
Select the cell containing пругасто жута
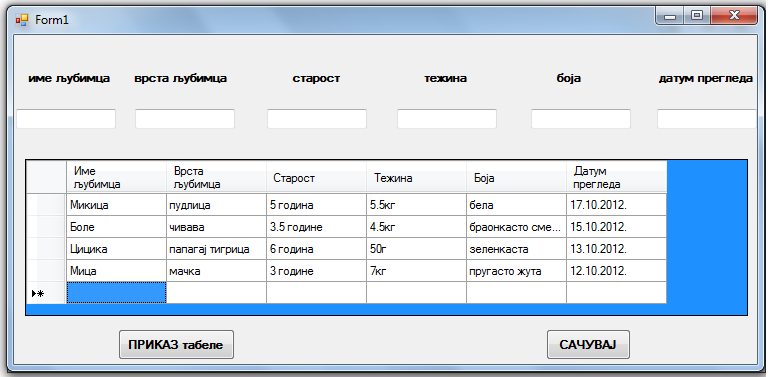point(516,271)
